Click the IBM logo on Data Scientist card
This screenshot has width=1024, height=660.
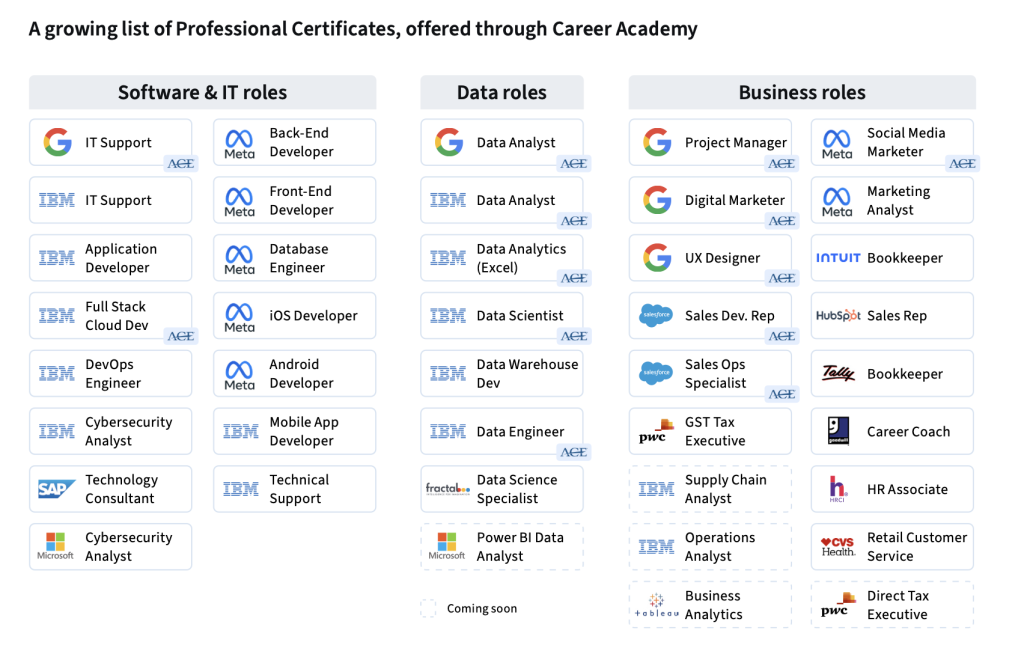point(449,315)
